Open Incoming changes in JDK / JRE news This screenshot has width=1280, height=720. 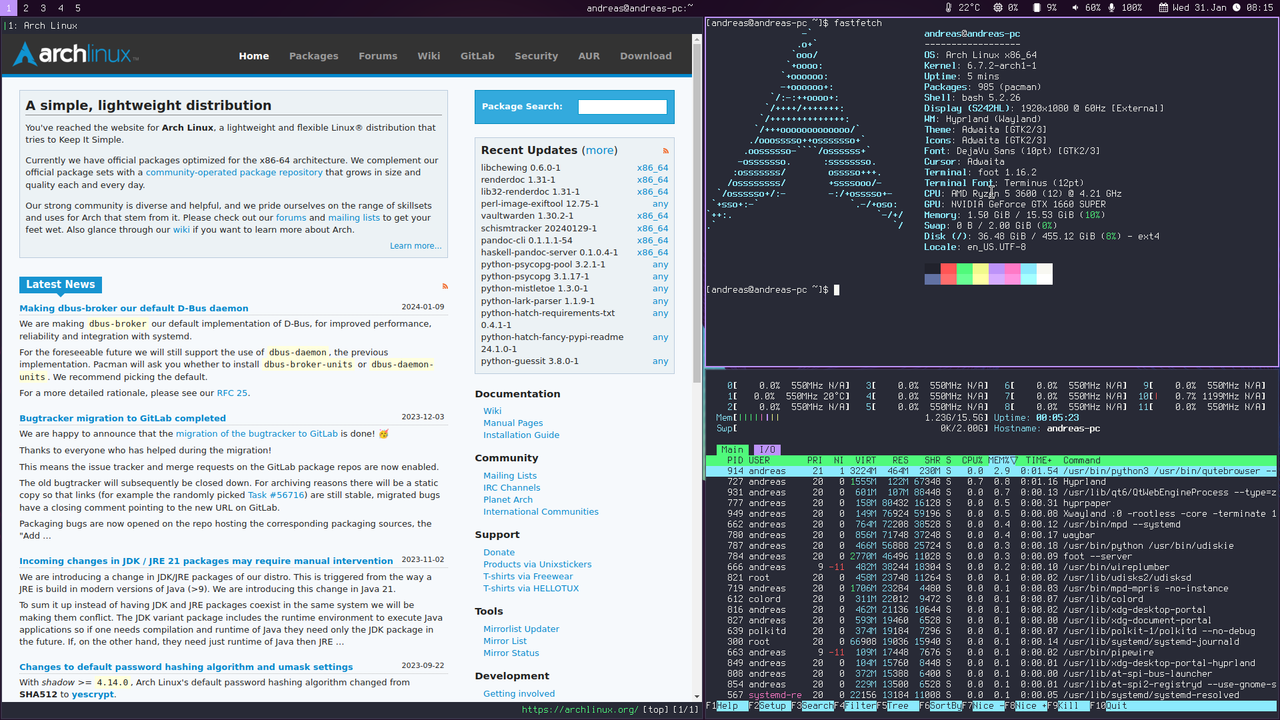(x=206, y=561)
